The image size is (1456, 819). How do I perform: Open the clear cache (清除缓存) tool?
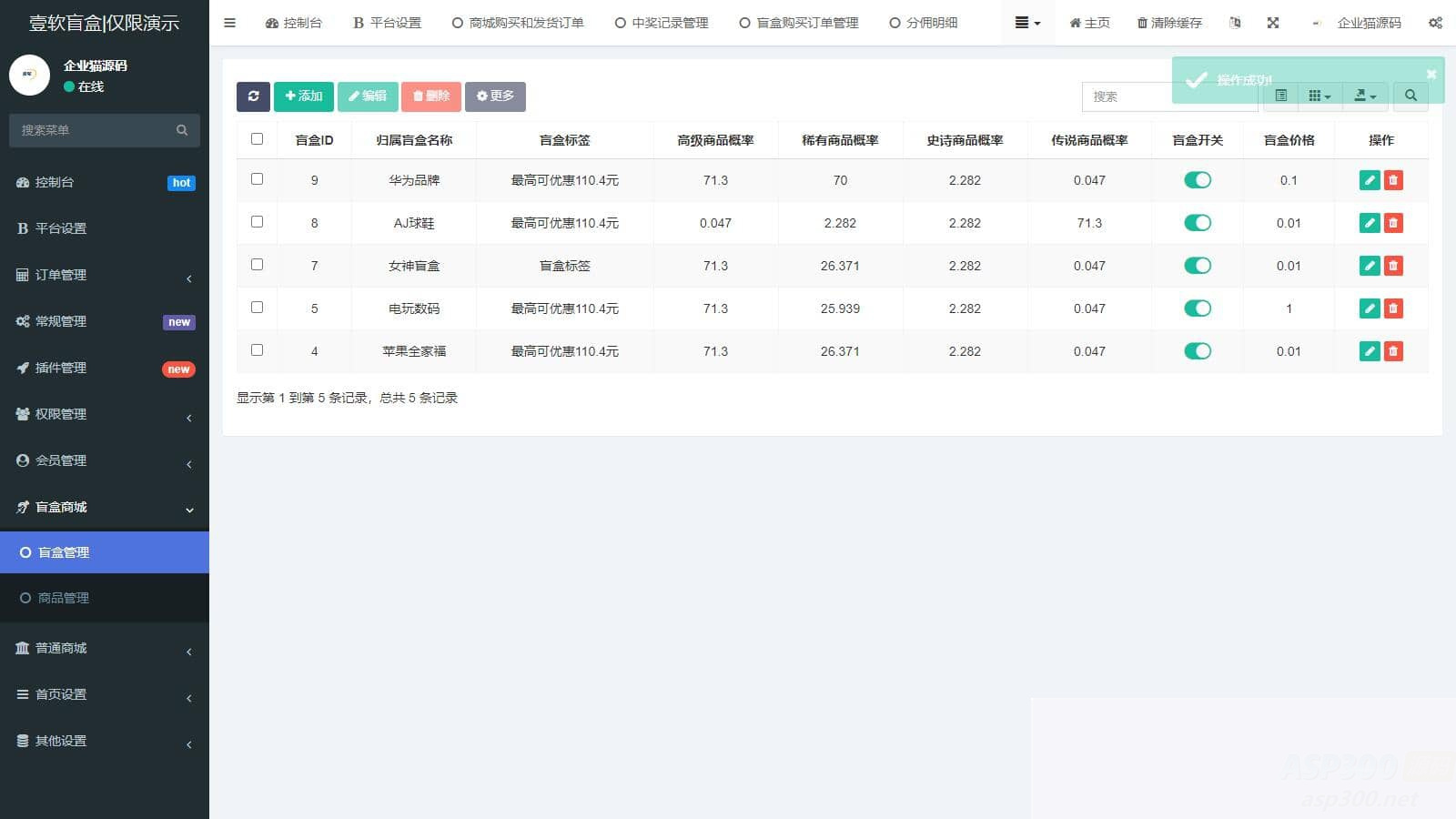(x=1169, y=23)
